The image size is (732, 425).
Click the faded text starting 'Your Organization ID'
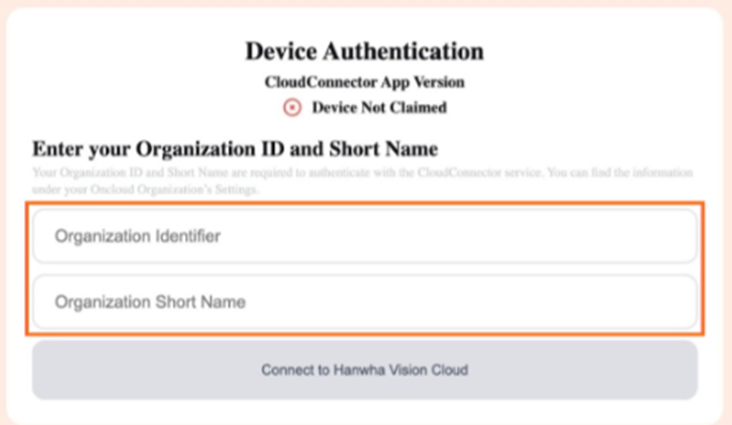tap(362, 181)
